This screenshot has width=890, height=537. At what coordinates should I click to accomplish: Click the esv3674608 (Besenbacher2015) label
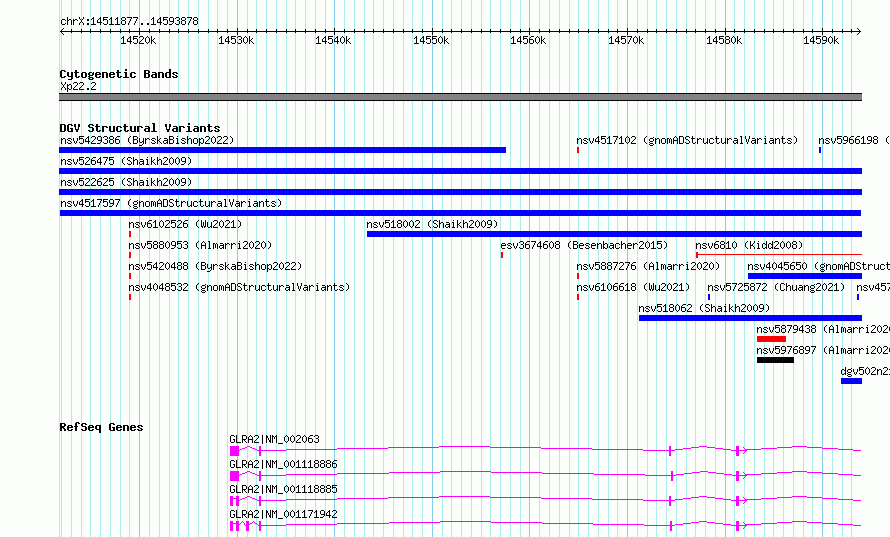point(584,245)
